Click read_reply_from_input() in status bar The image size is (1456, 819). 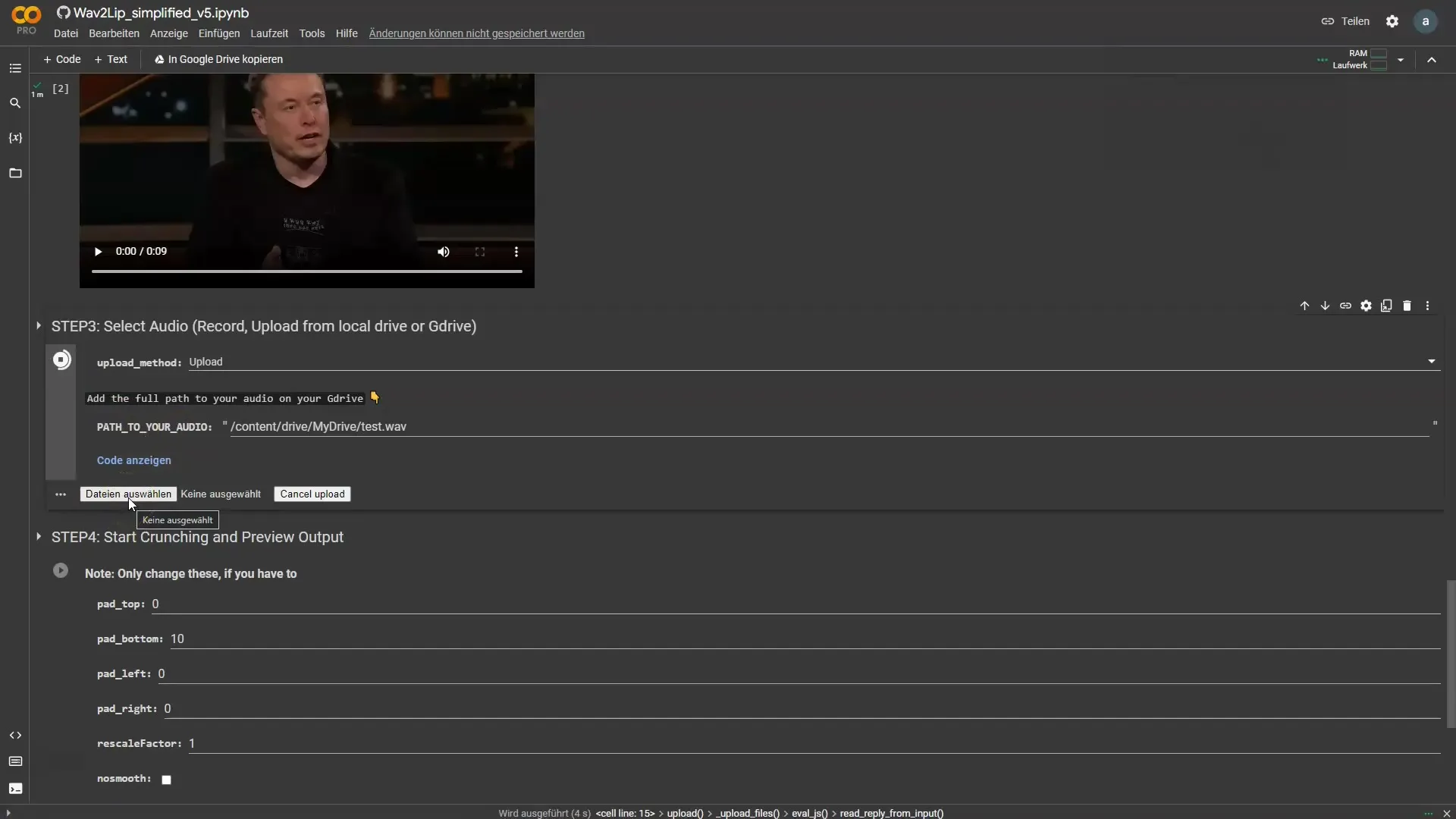coord(892,813)
